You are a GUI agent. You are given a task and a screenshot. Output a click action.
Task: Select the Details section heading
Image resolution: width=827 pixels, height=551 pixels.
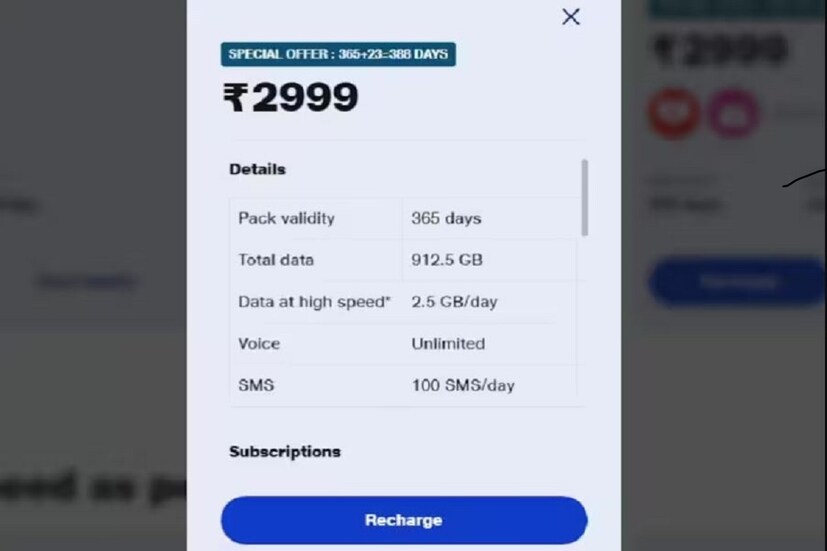257,169
